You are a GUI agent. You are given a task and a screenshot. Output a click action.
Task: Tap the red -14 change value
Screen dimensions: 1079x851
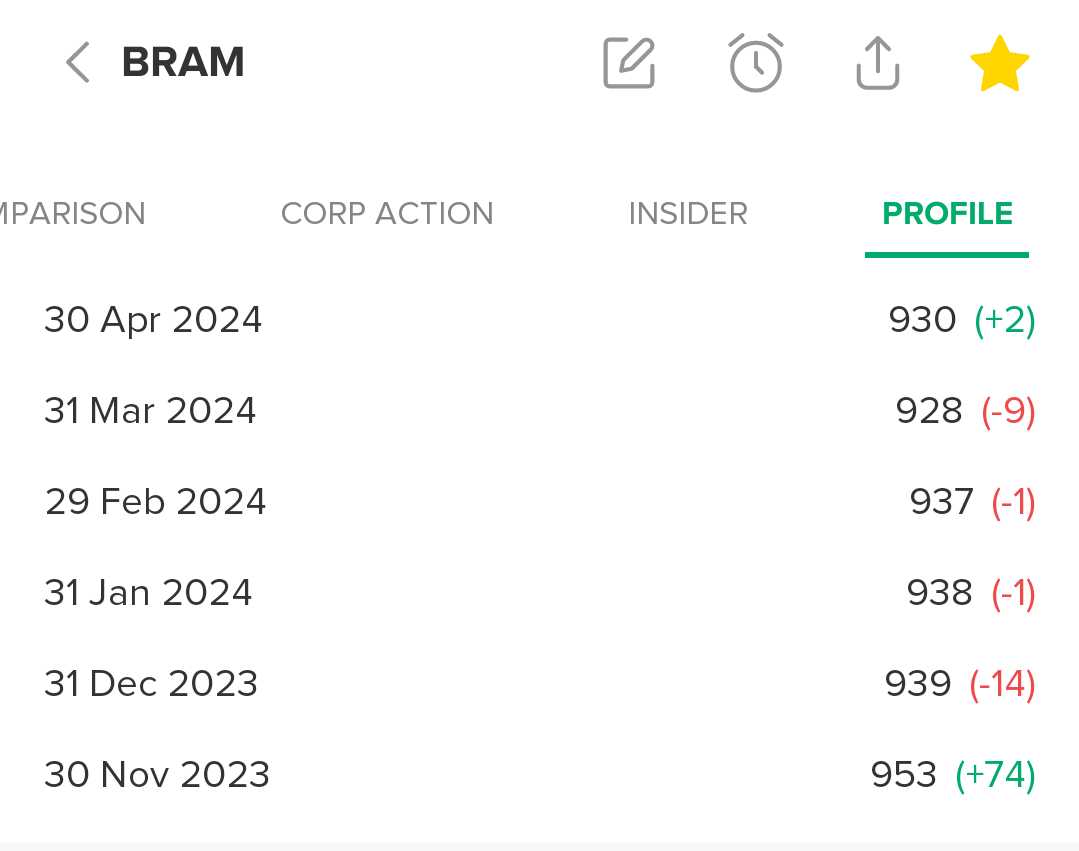(x=1002, y=684)
